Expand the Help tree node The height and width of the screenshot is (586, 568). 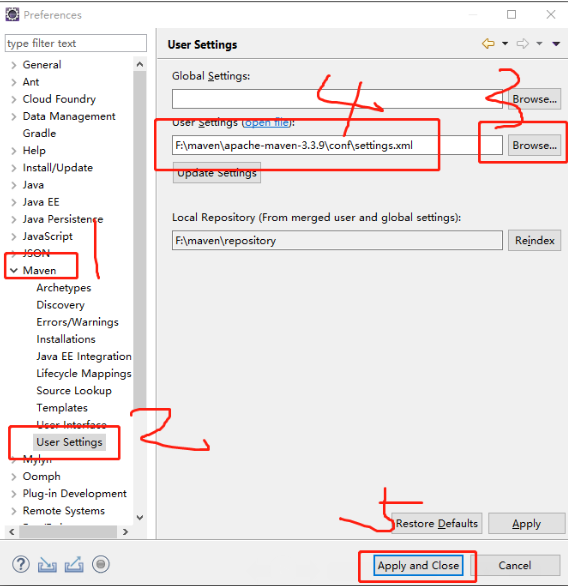pyautogui.click(x=14, y=151)
